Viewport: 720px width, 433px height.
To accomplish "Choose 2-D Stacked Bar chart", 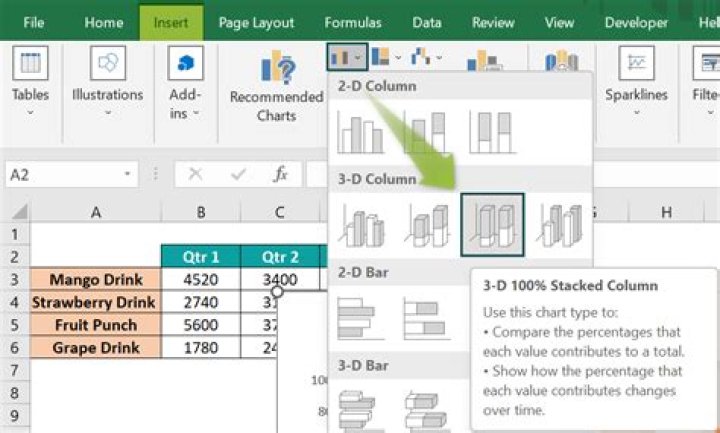I will coord(427,318).
